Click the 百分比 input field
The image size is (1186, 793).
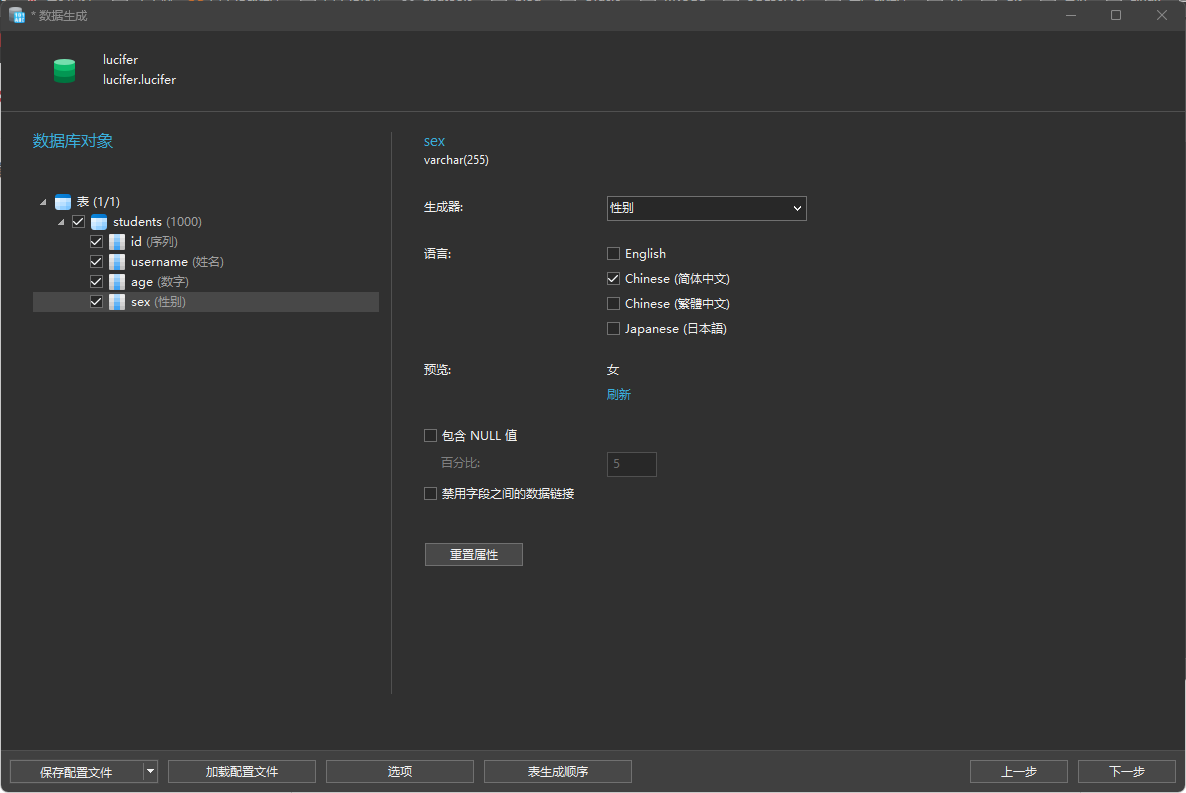tap(632, 464)
